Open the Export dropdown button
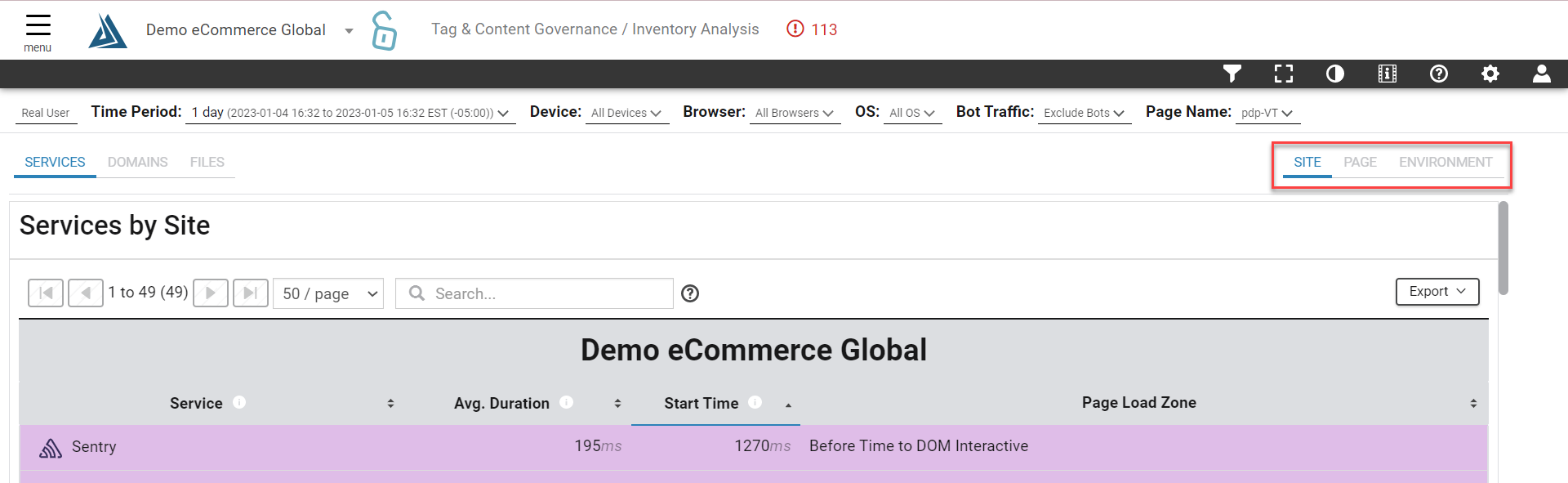 click(x=1437, y=292)
